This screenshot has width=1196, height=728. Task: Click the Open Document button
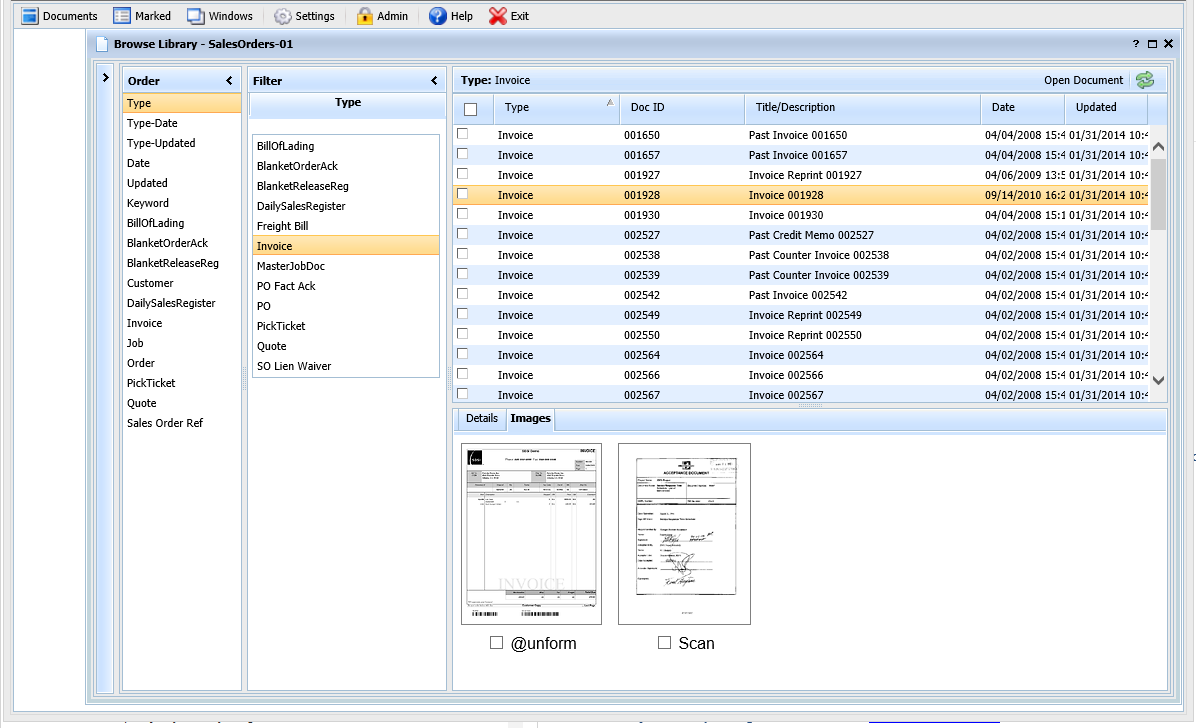pyautogui.click(x=1083, y=80)
